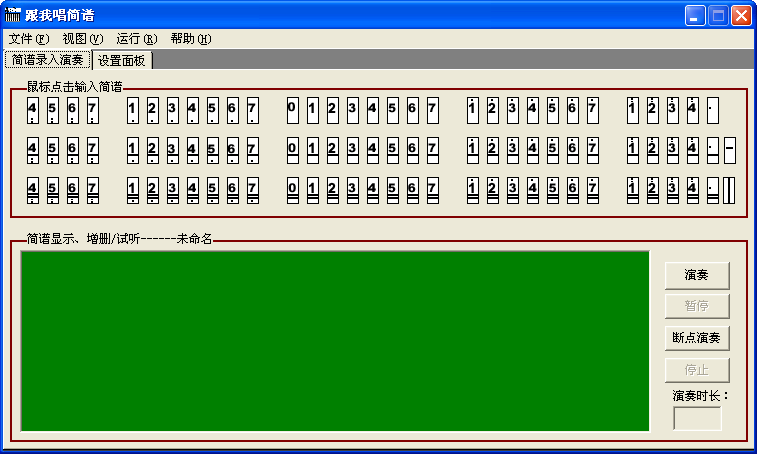Insert double-underlined note 1 with one dot below

point(133,191)
